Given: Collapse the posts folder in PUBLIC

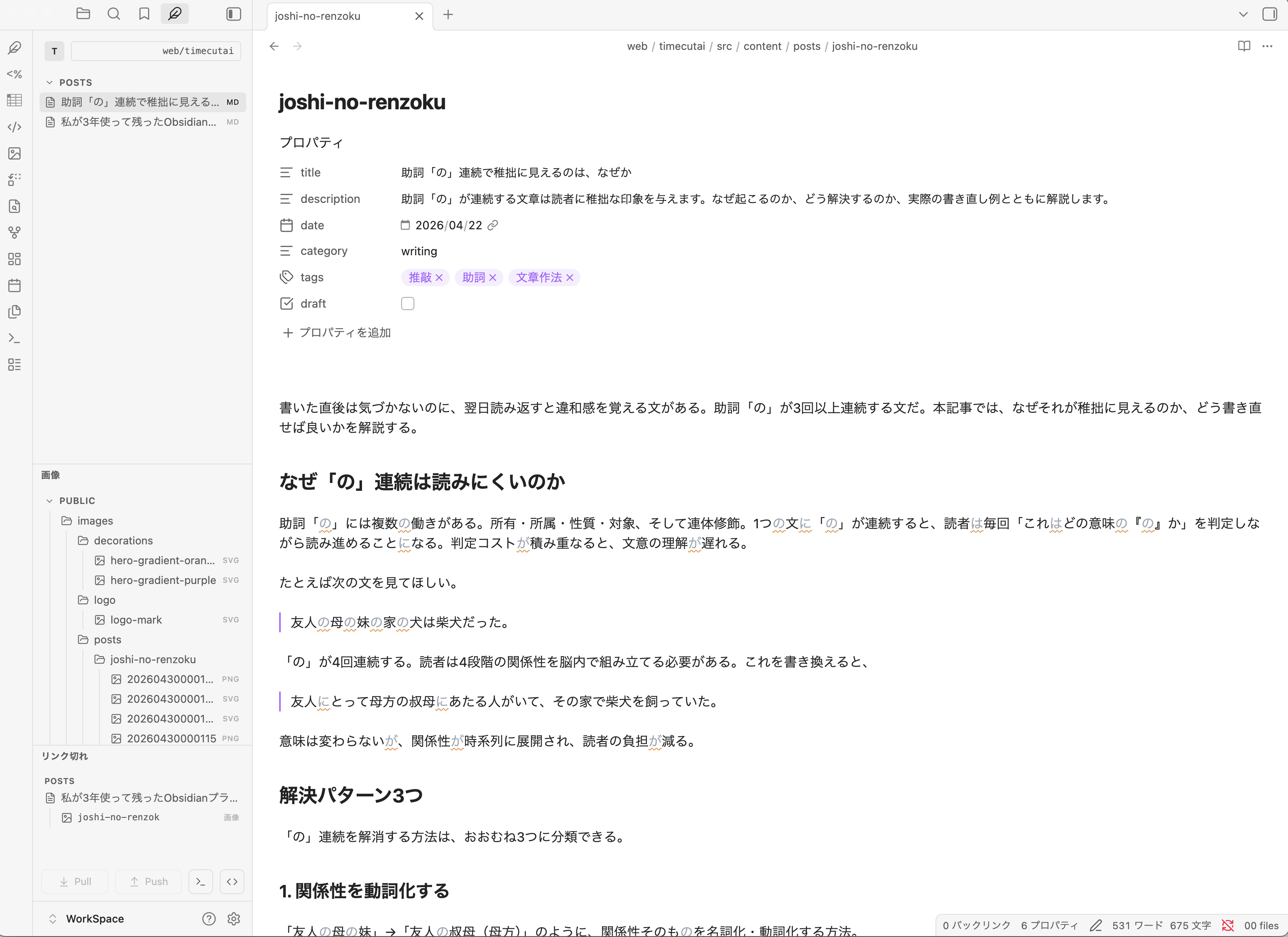Looking at the screenshot, I should (99, 640).
